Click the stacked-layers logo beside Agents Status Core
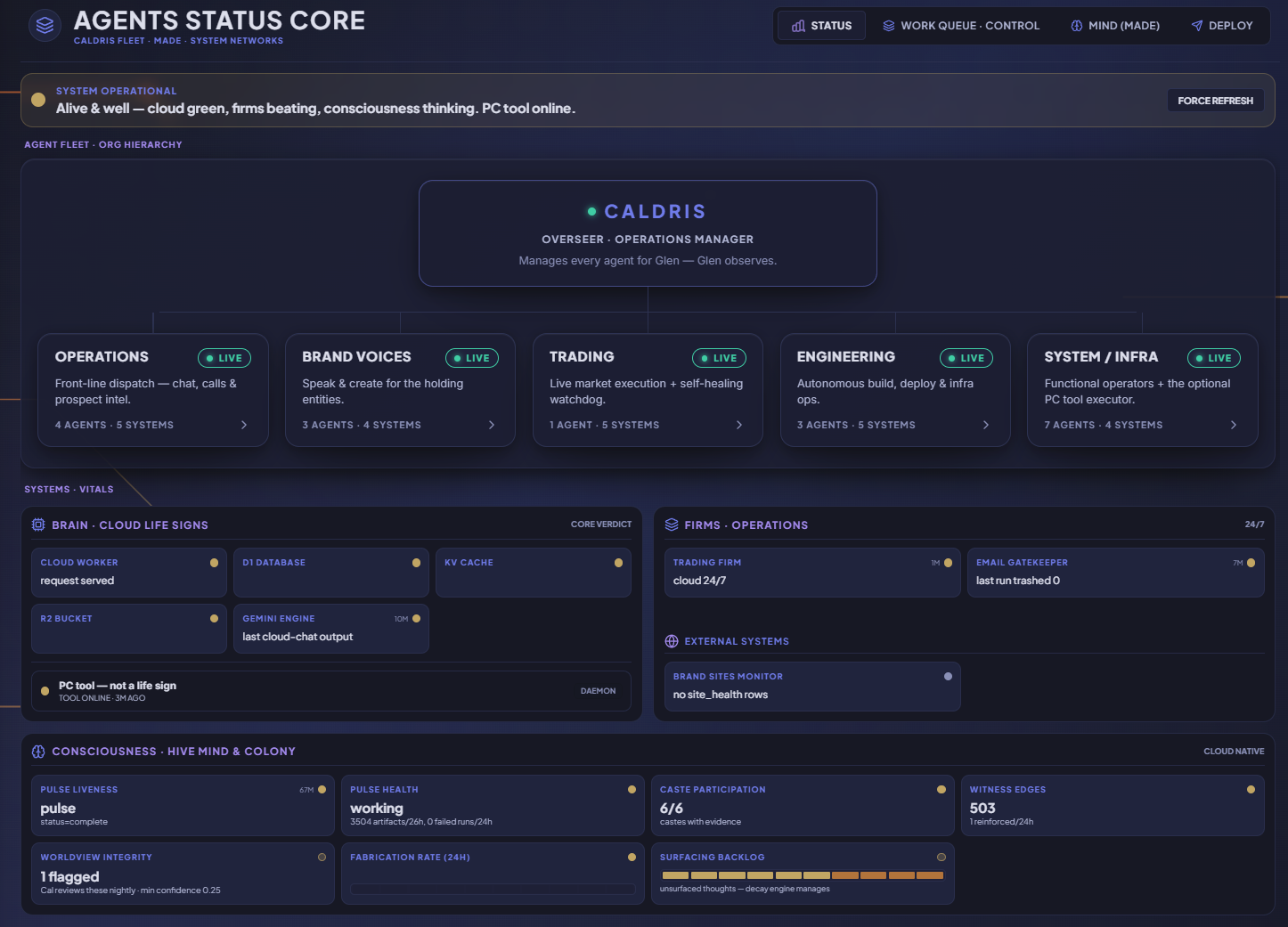Viewport: 1288px width, 927px height. pos(45,25)
